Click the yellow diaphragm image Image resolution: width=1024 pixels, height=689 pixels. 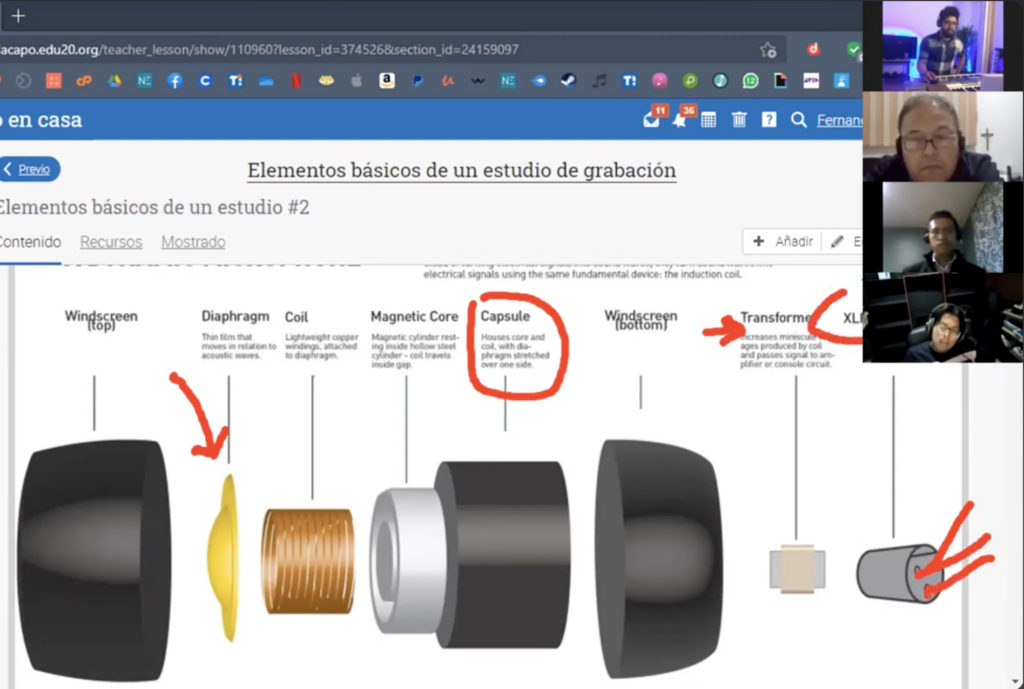(x=222, y=557)
